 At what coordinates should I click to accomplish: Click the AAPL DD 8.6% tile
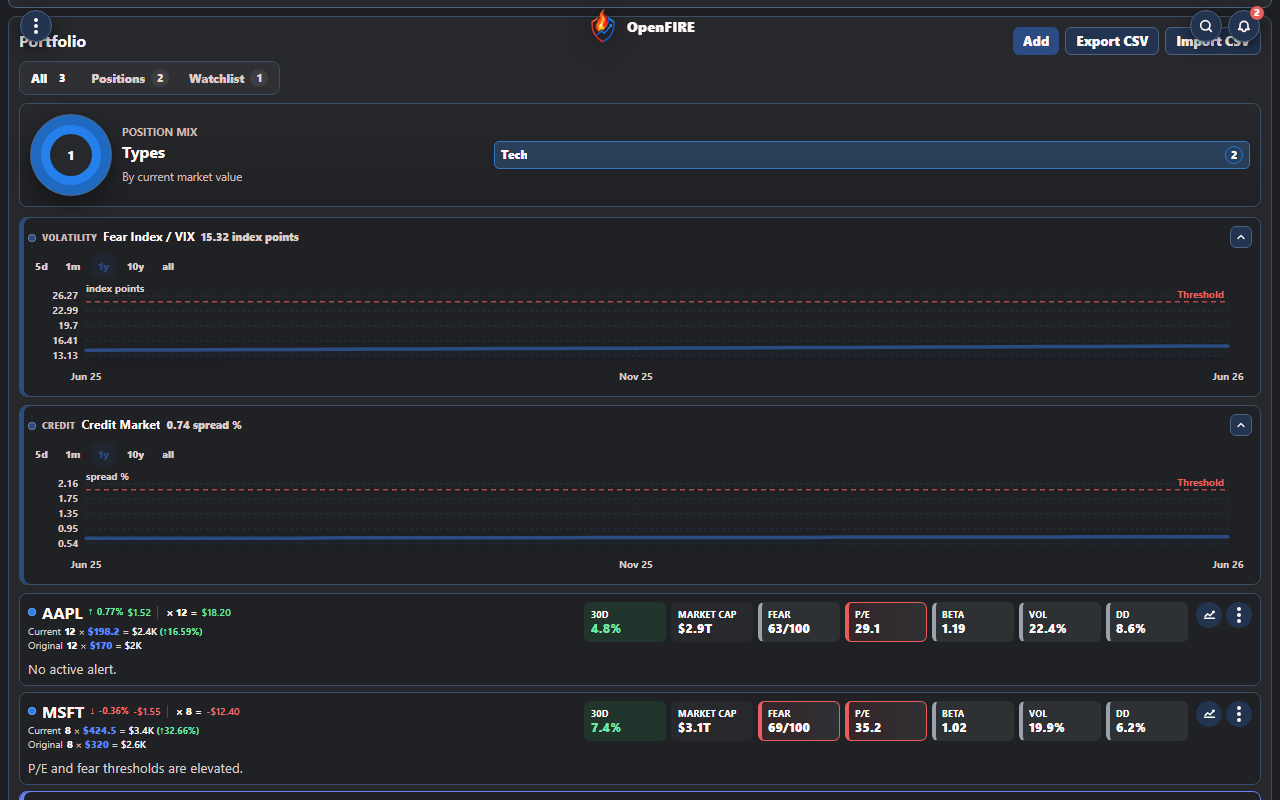1147,622
